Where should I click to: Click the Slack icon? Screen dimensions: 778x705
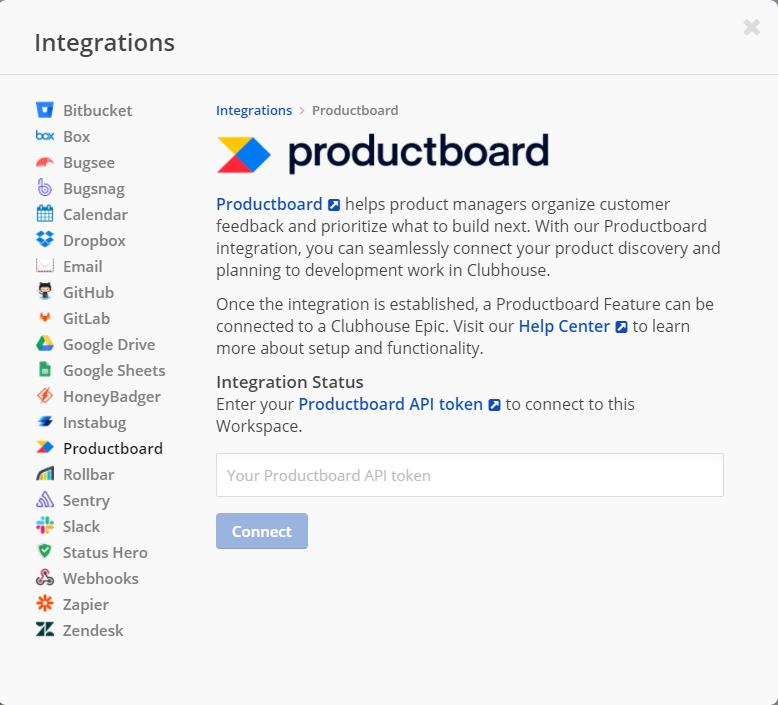coord(45,525)
